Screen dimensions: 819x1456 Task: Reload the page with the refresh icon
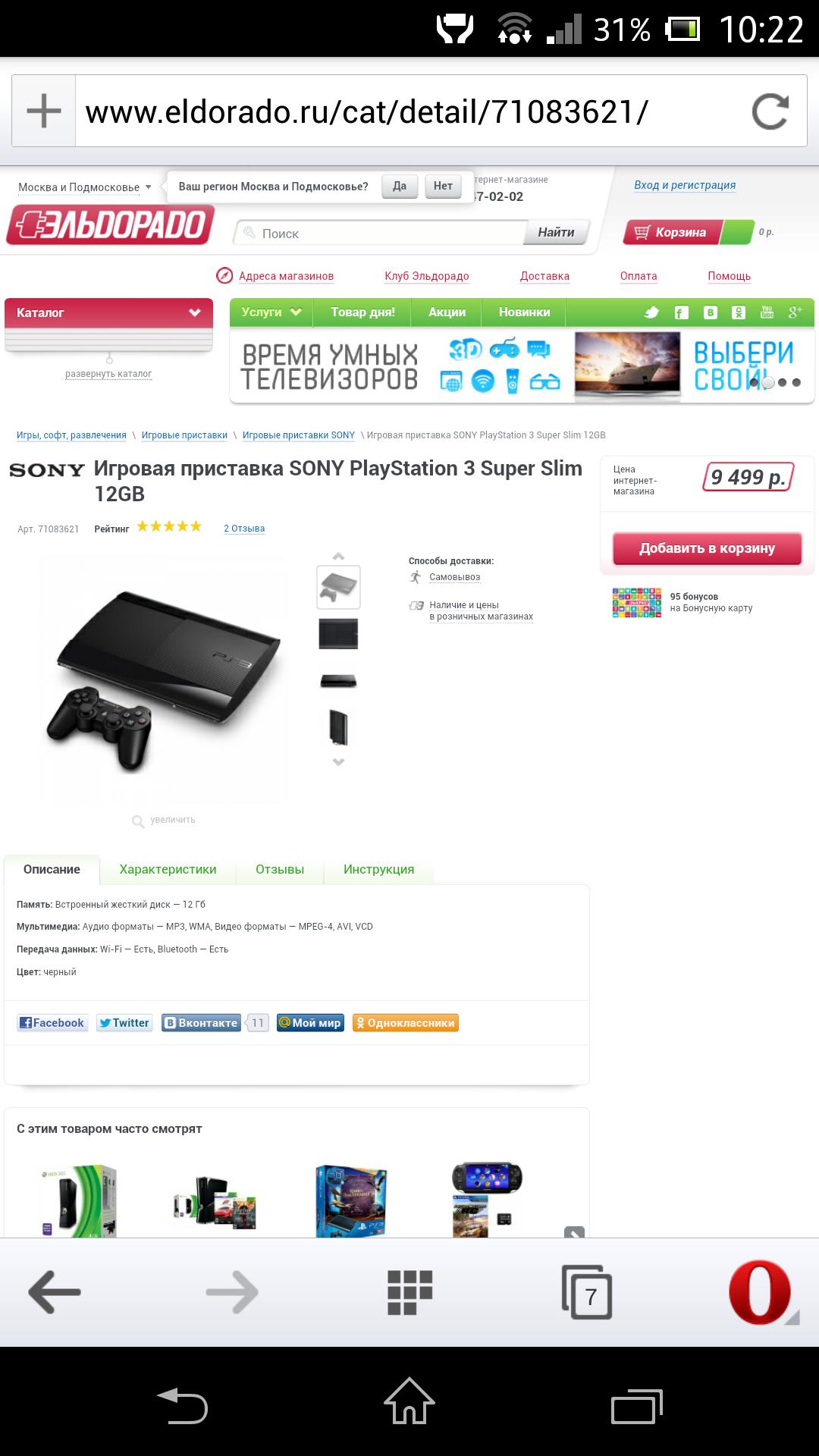click(770, 111)
